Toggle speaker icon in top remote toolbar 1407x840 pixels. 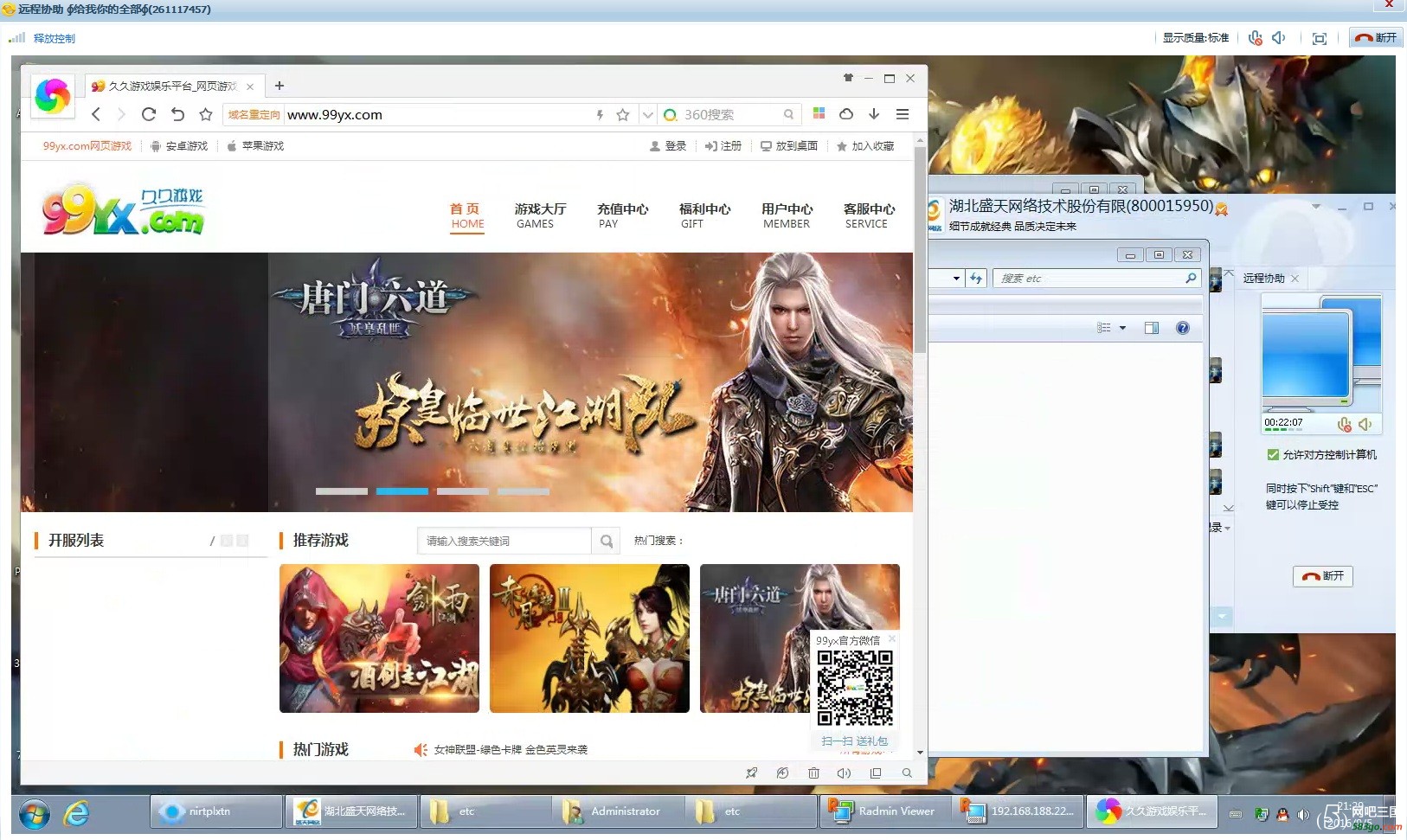tap(1279, 38)
